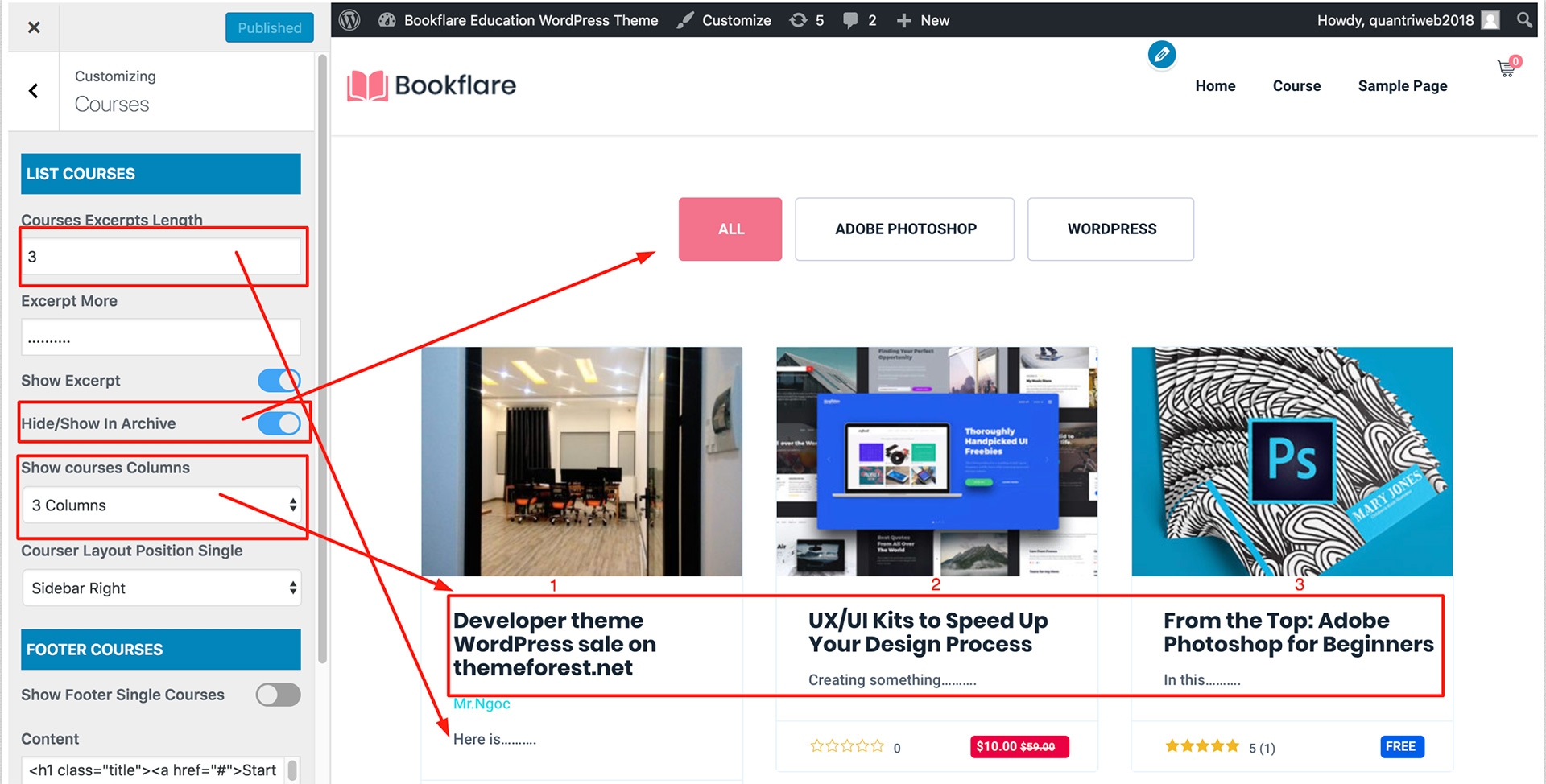Click the Bookflare book logo

368,85
